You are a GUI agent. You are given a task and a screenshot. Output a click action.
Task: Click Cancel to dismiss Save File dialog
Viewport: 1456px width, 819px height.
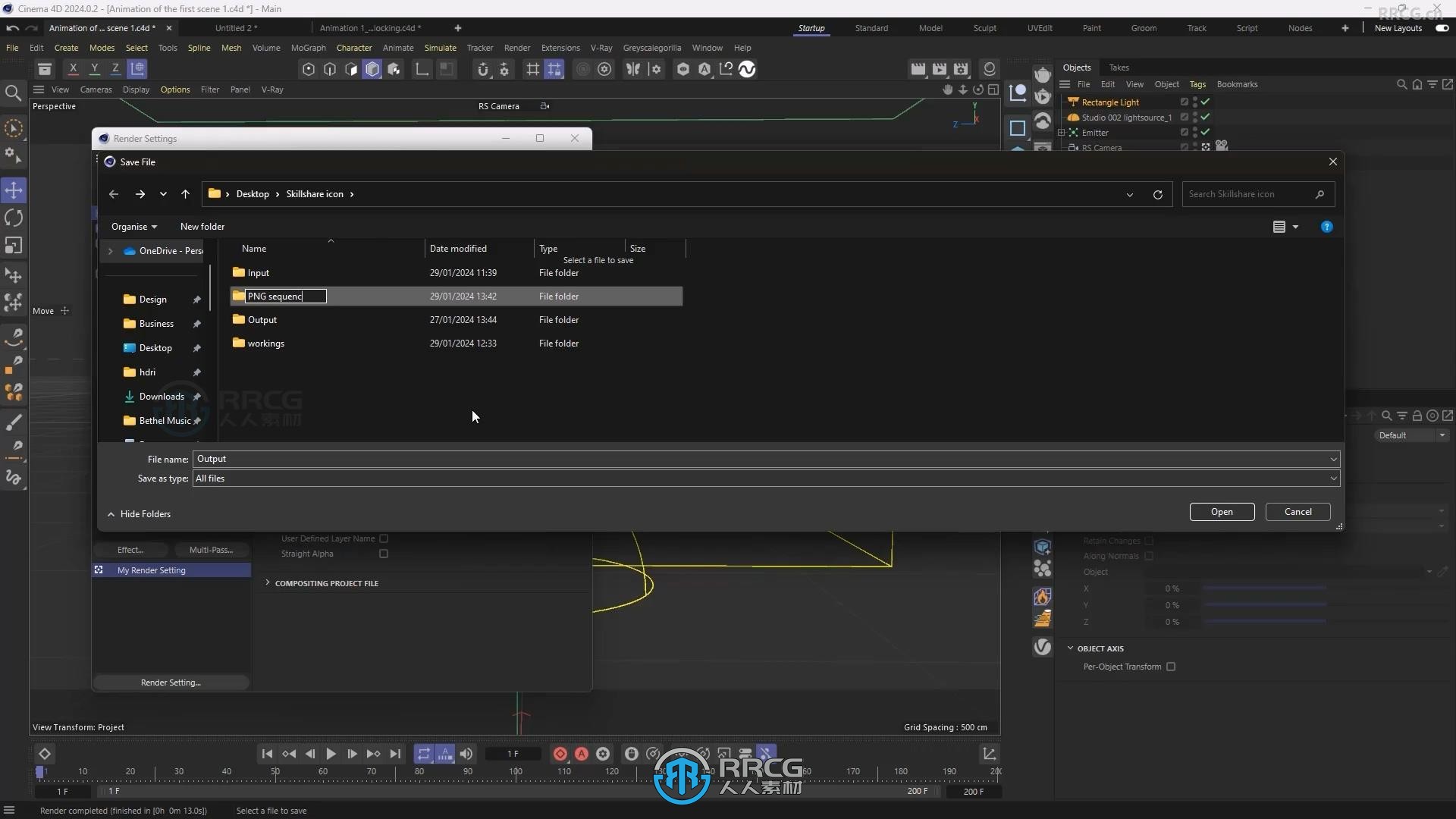click(1297, 511)
